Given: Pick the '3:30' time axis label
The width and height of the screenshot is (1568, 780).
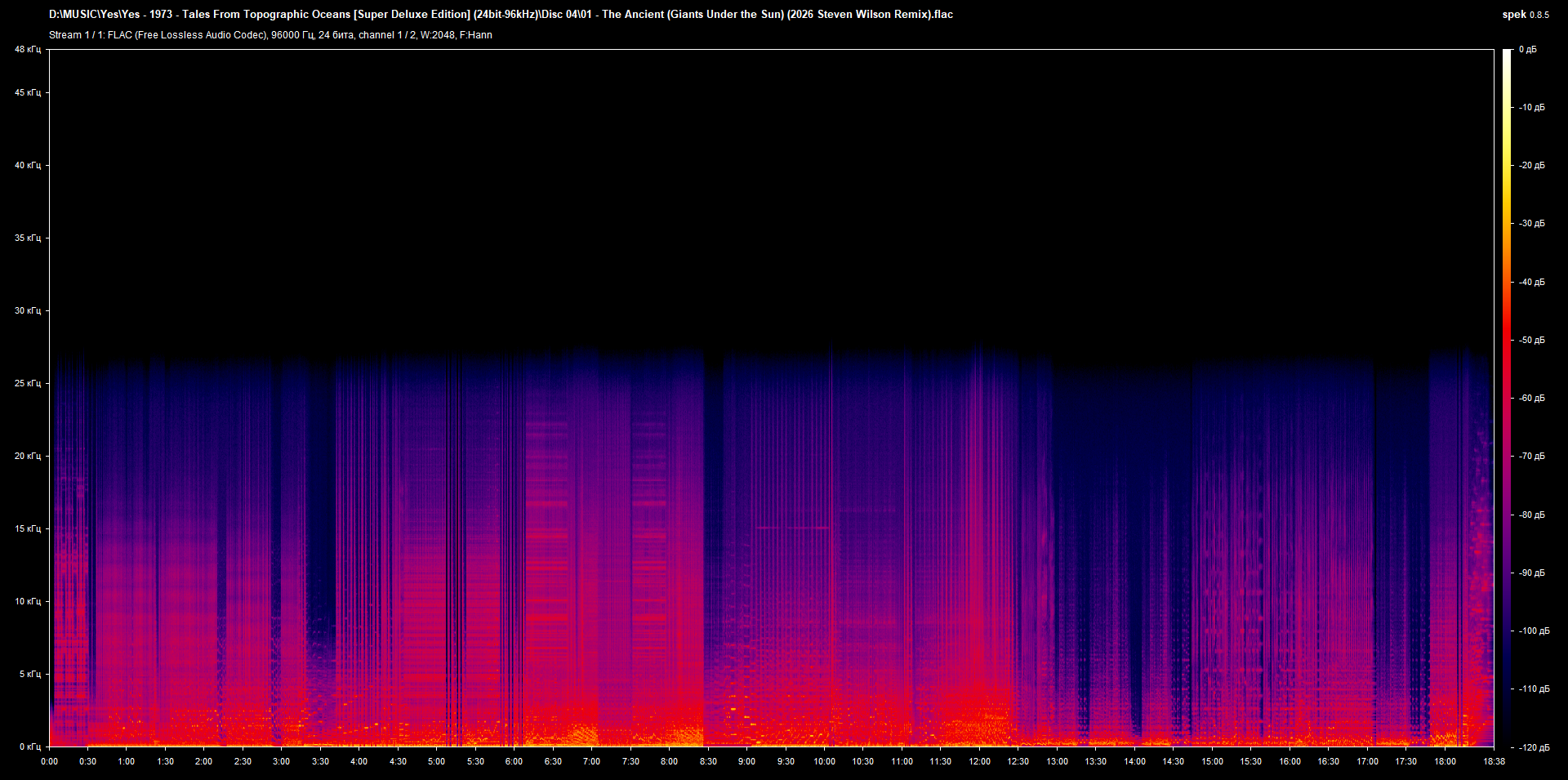Looking at the screenshot, I should (x=320, y=761).
